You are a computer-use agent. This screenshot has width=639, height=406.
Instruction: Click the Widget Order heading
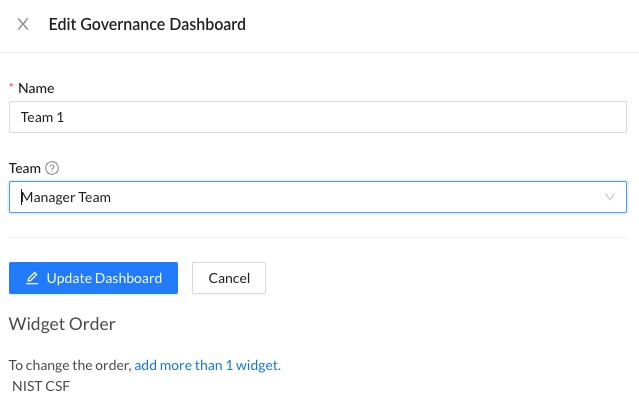[x=62, y=324]
